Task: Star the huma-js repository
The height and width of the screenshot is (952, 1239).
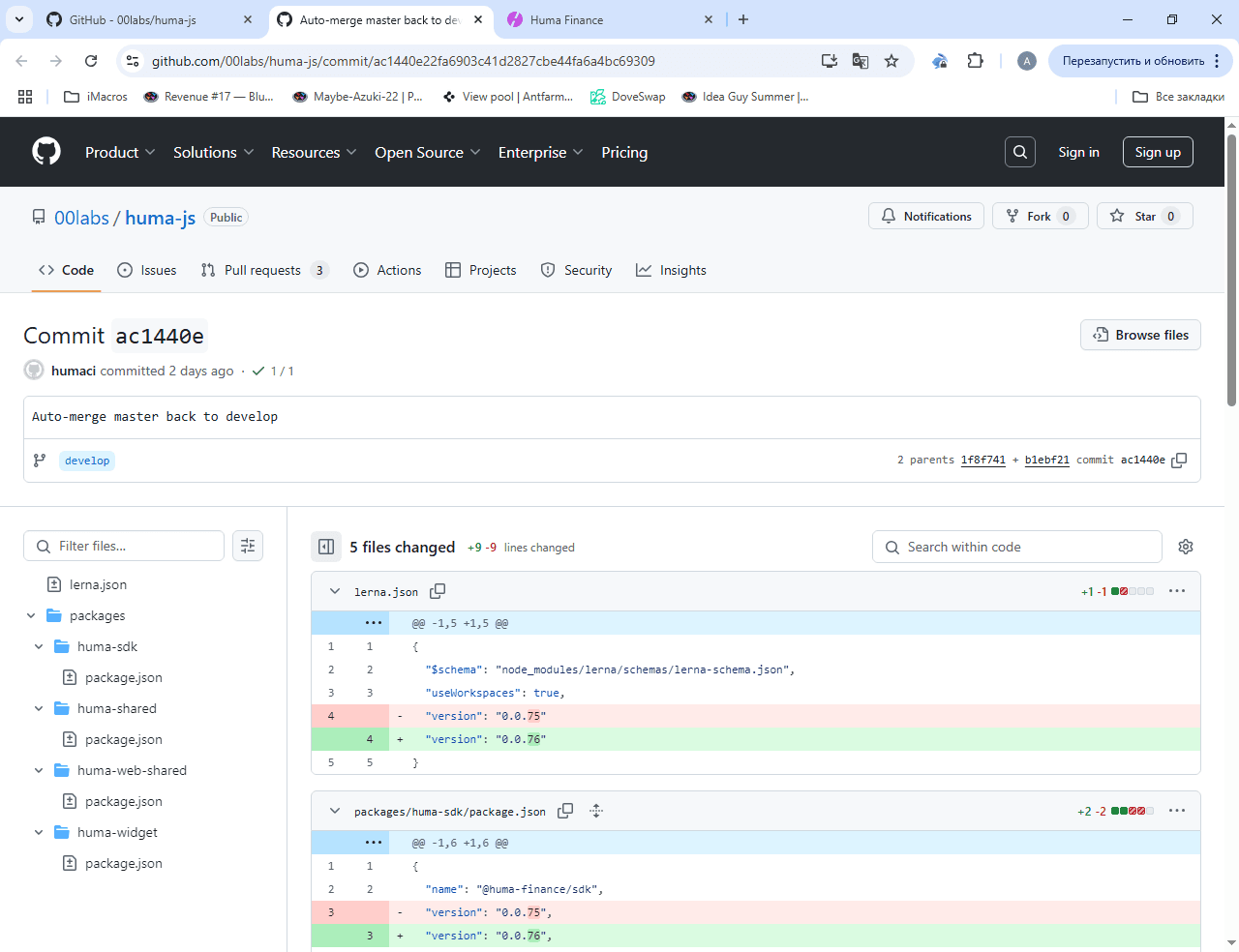Action: (x=1145, y=216)
